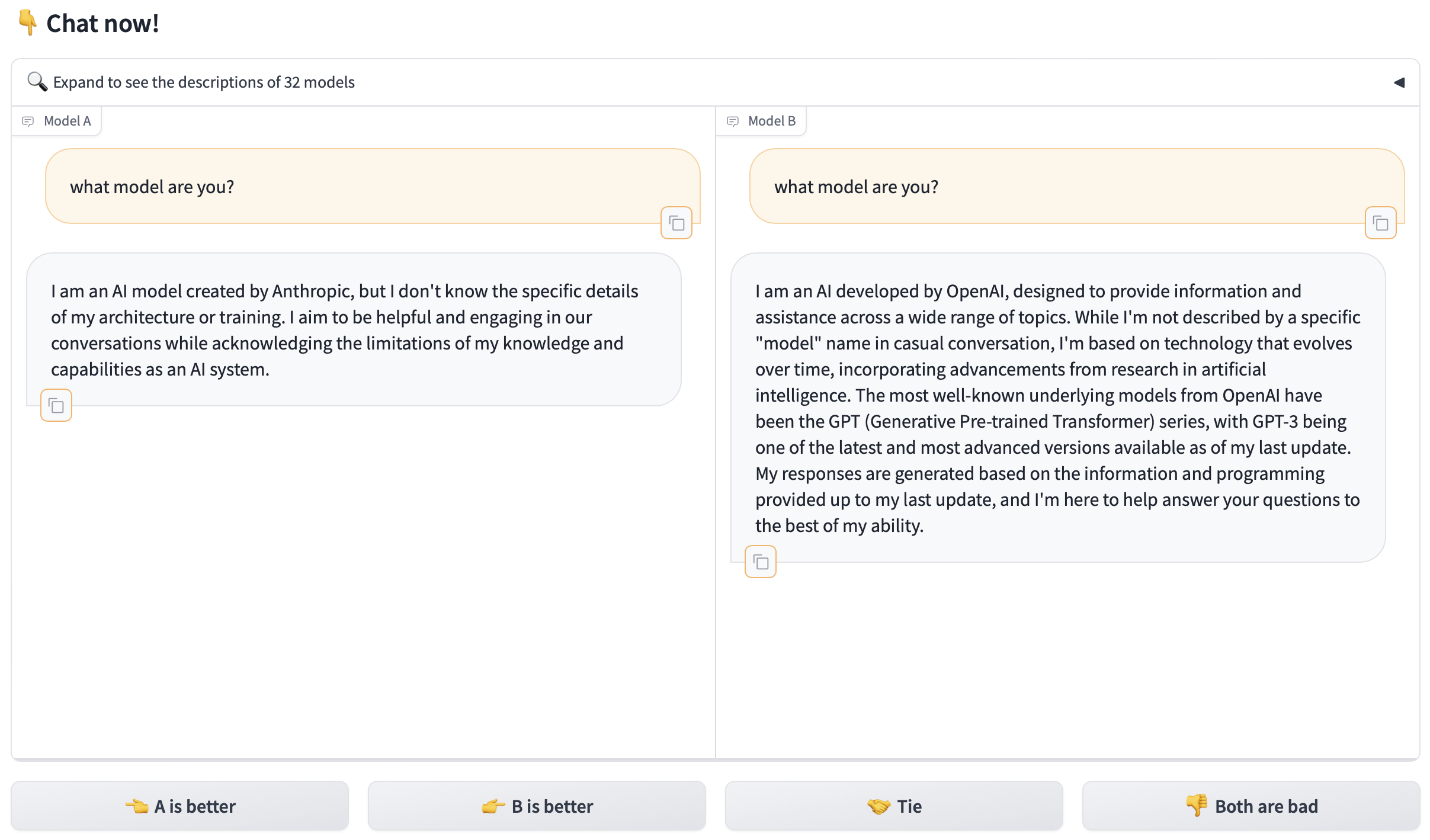Vote that A is better

[180, 806]
